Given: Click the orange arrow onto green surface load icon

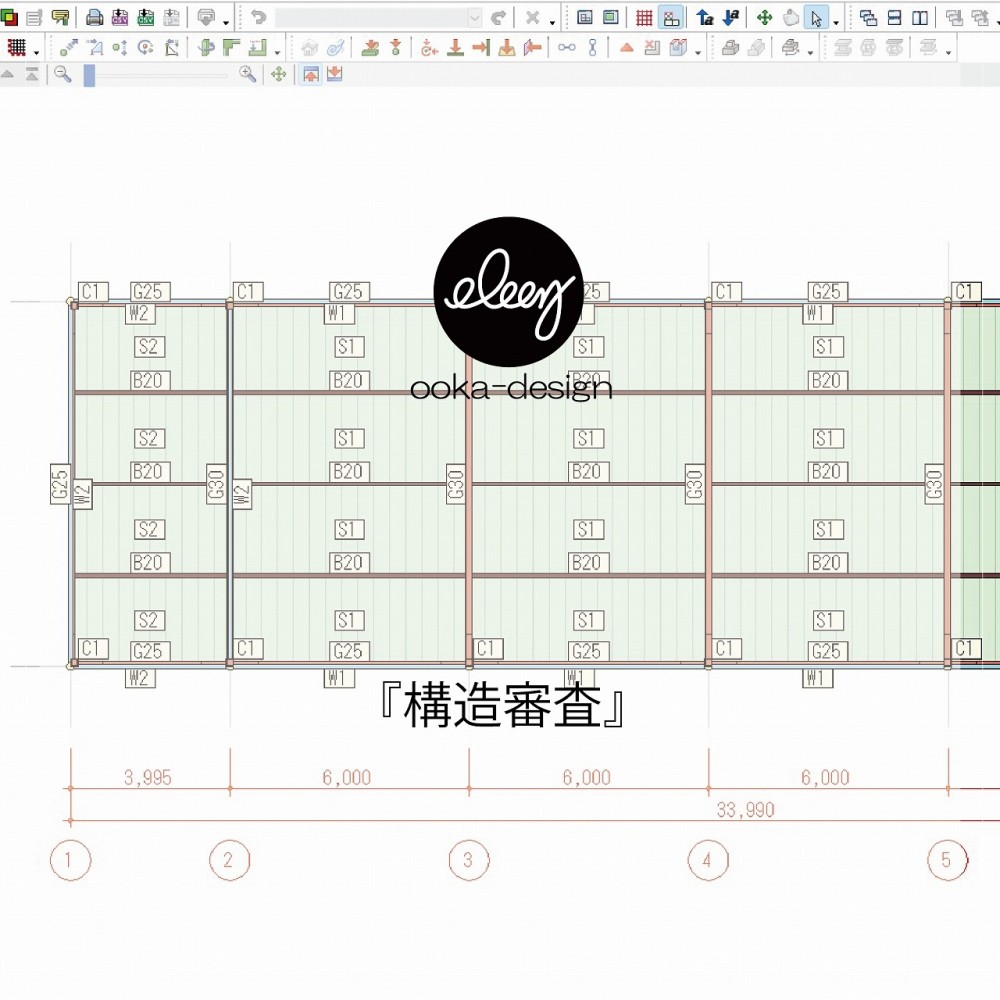Looking at the screenshot, I should [370, 48].
